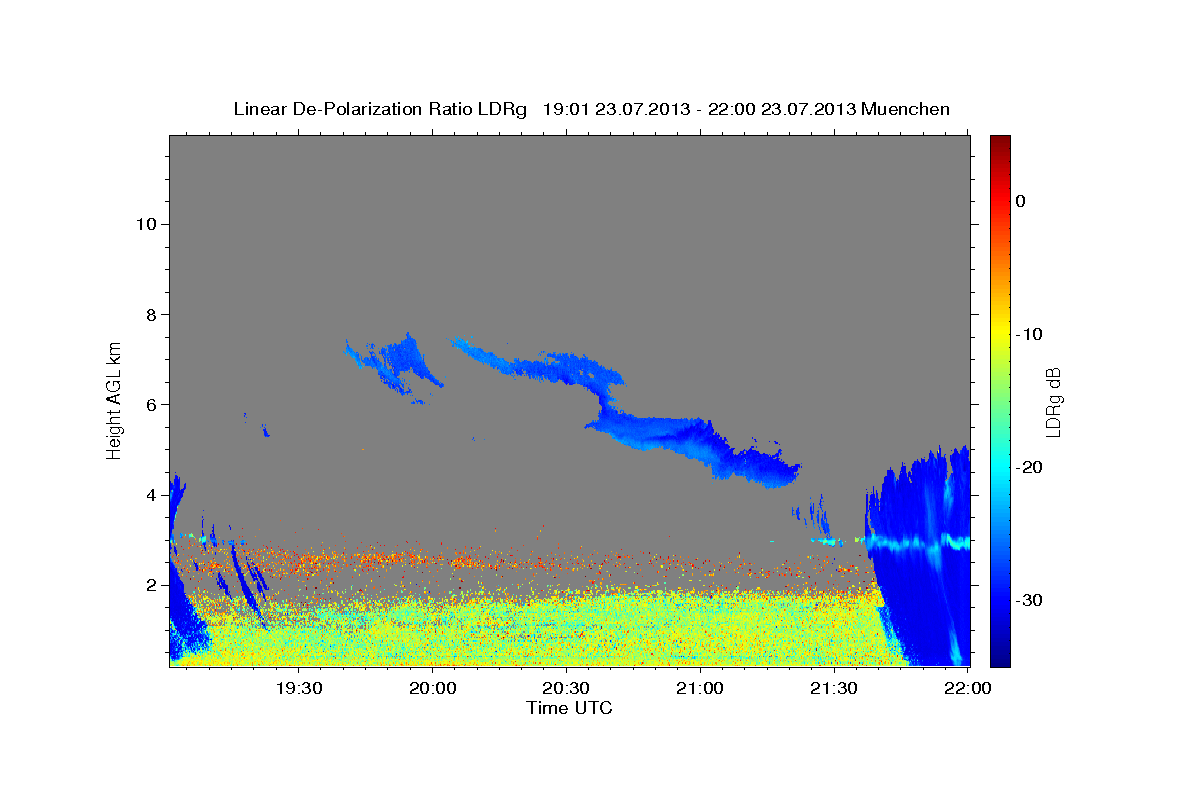Click the 'Height AGL km' axis title
This screenshot has width=1200, height=800.
point(114,400)
